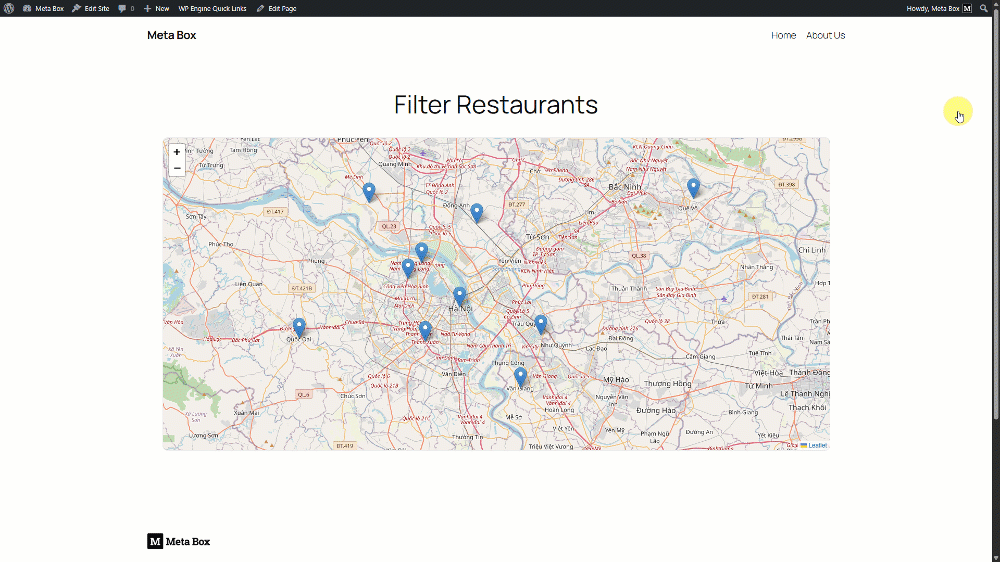Select the map marker near Trâu Quỳ
The image size is (1000, 562).
click(540, 324)
